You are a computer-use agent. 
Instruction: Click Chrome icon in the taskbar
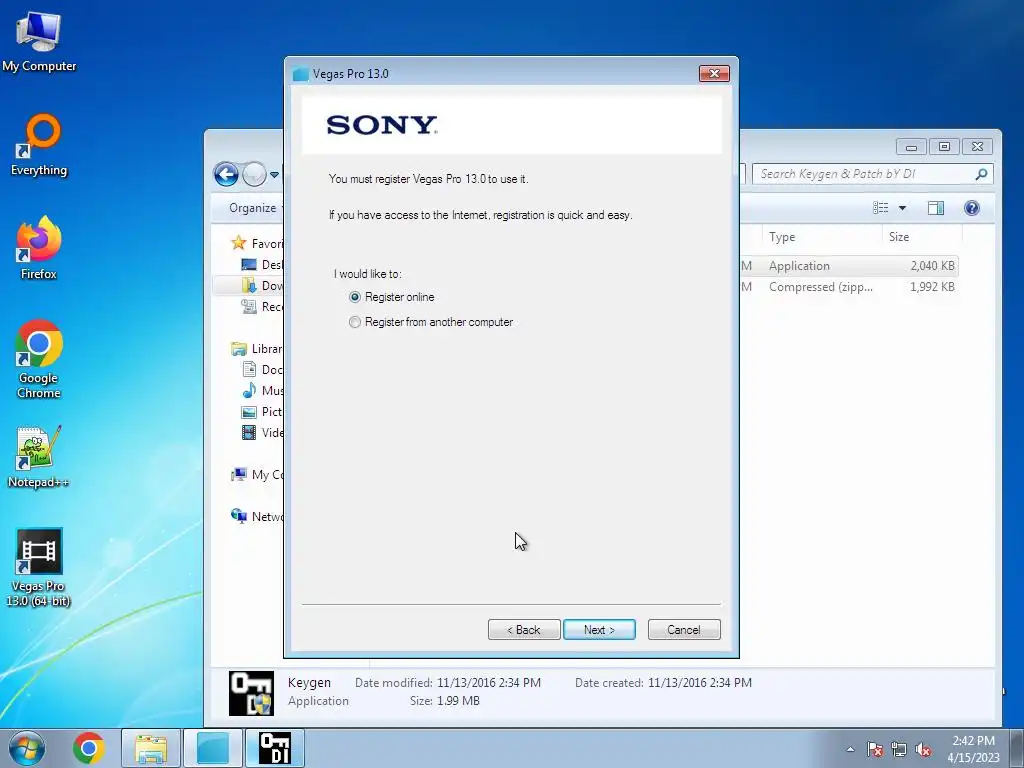(x=89, y=748)
